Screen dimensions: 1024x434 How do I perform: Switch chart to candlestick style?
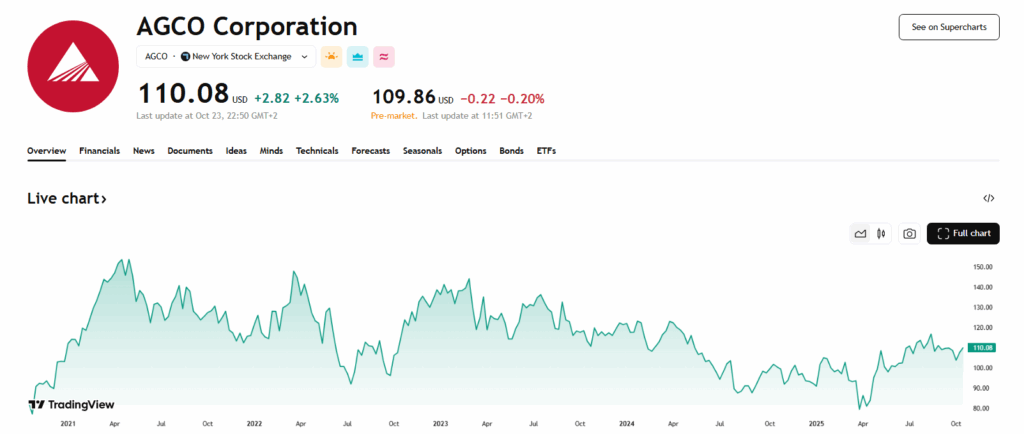[881, 234]
